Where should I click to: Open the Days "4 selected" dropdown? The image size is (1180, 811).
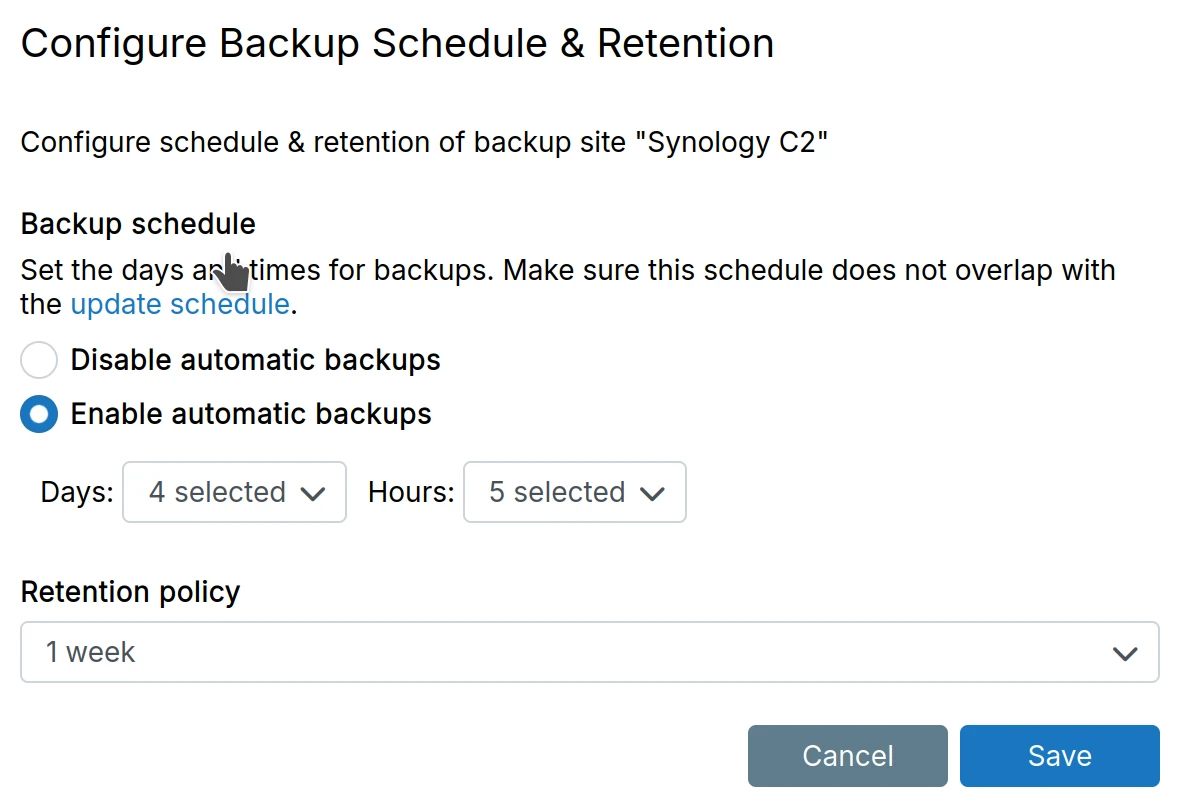[234, 492]
